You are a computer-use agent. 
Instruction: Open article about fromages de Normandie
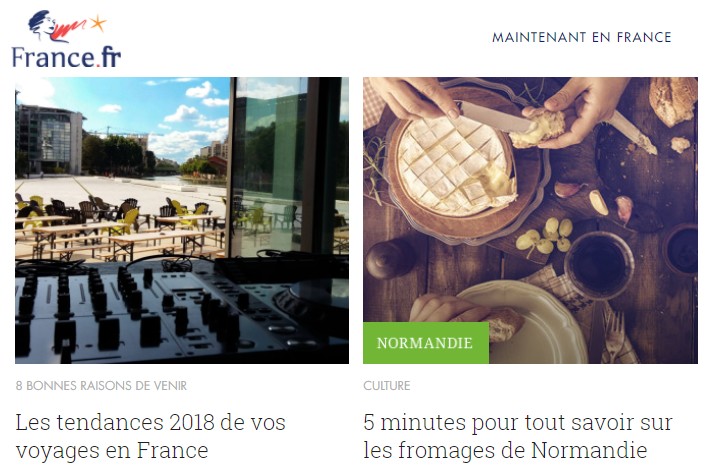(518, 436)
